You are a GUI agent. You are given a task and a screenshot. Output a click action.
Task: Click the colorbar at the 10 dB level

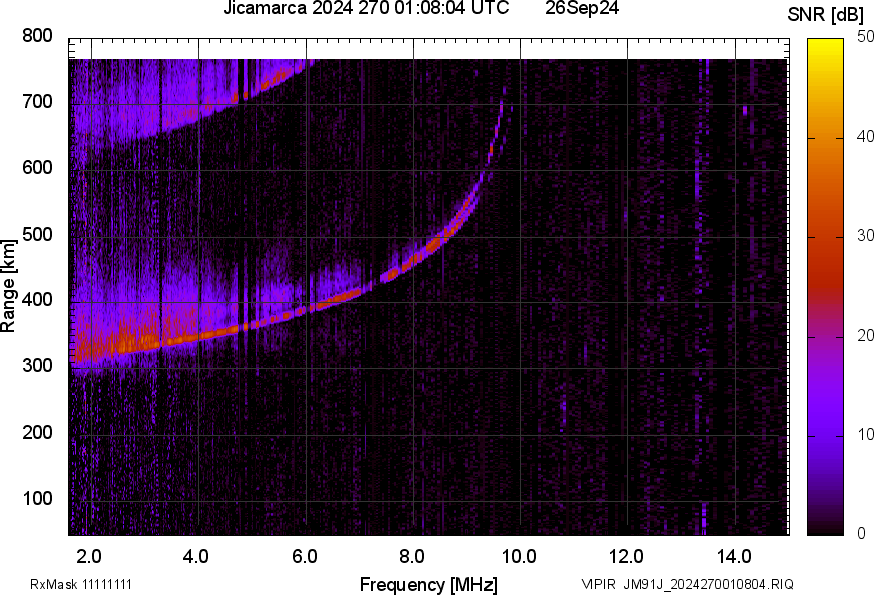tap(826, 434)
